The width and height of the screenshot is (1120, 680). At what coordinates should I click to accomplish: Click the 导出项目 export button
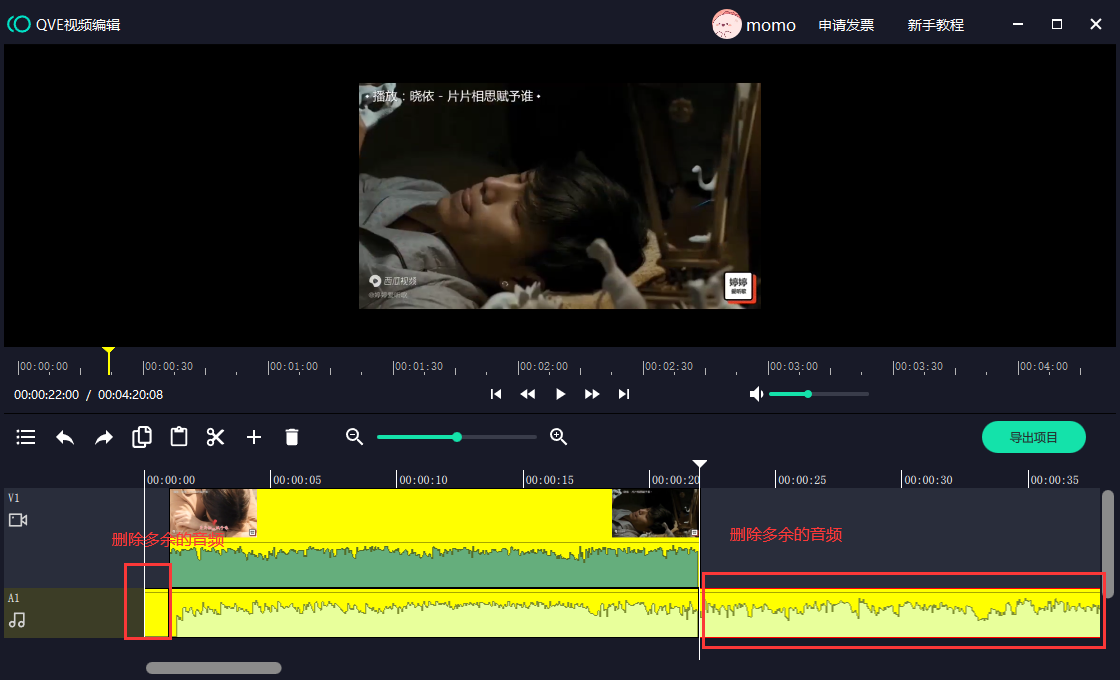coord(1033,437)
